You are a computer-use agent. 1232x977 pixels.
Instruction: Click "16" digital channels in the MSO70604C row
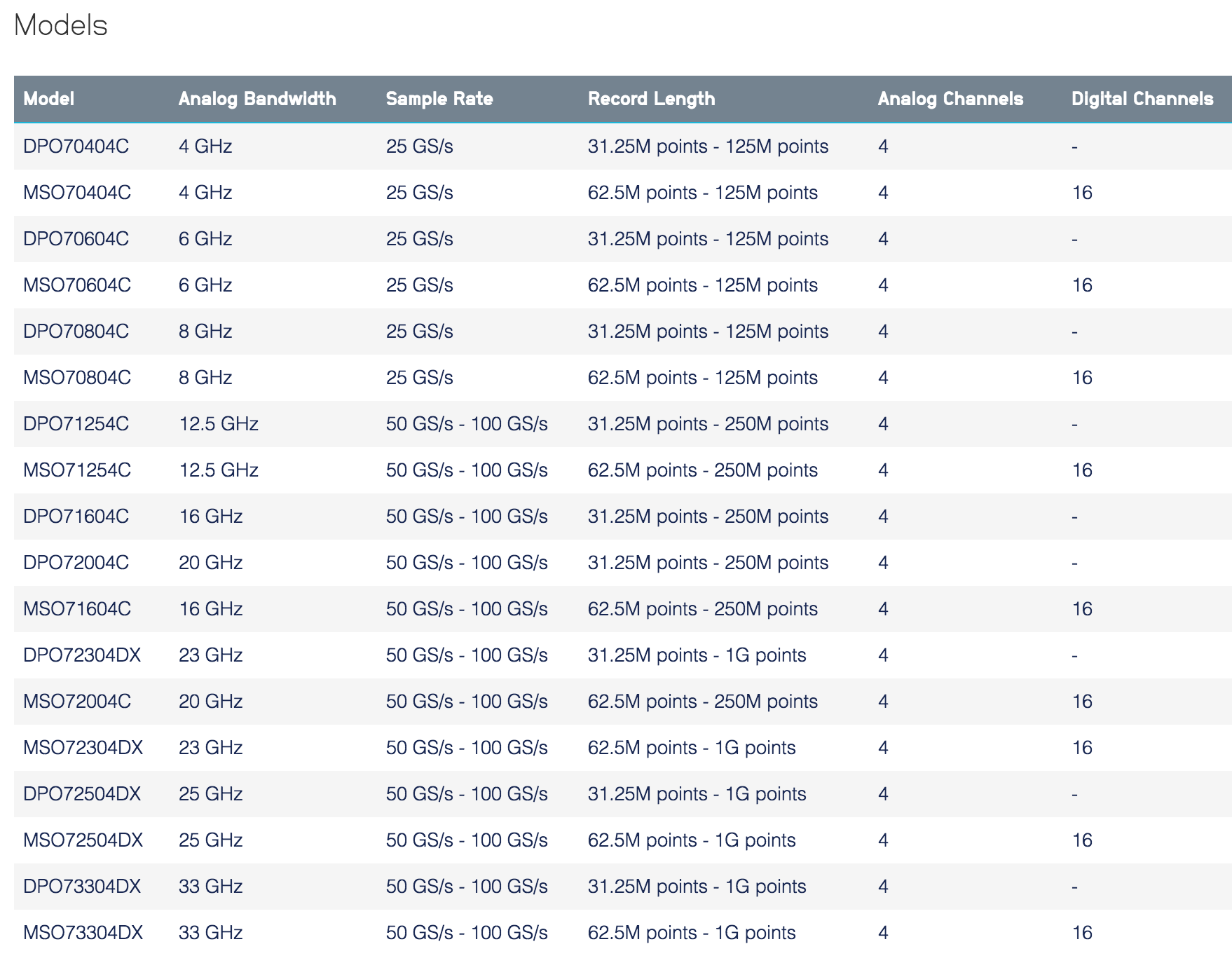pos(1082,285)
